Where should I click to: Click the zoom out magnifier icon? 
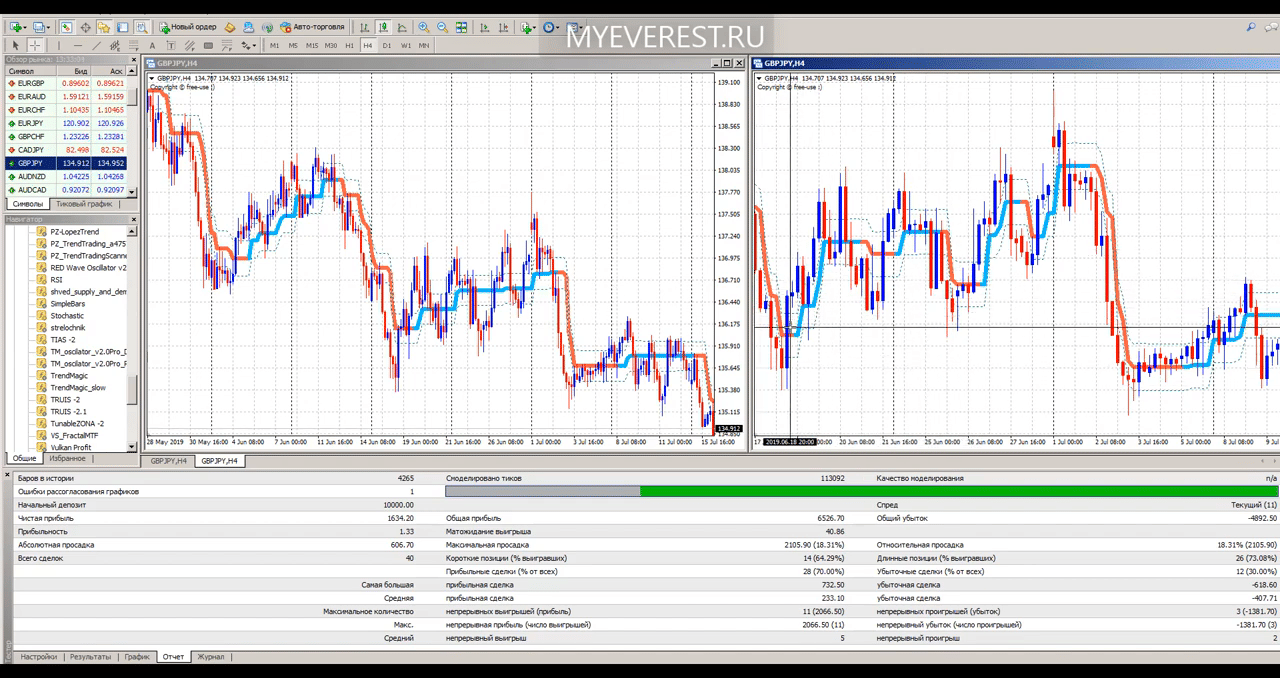tap(442, 27)
